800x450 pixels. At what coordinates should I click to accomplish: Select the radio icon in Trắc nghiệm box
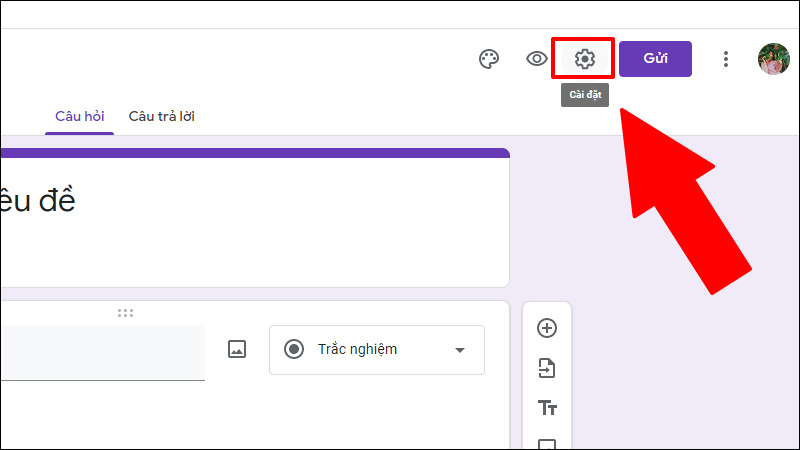coord(294,349)
